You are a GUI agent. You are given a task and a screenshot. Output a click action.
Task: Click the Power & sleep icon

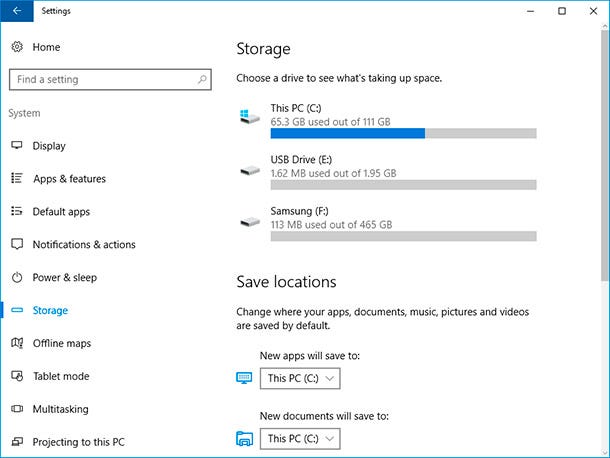click(17, 277)
